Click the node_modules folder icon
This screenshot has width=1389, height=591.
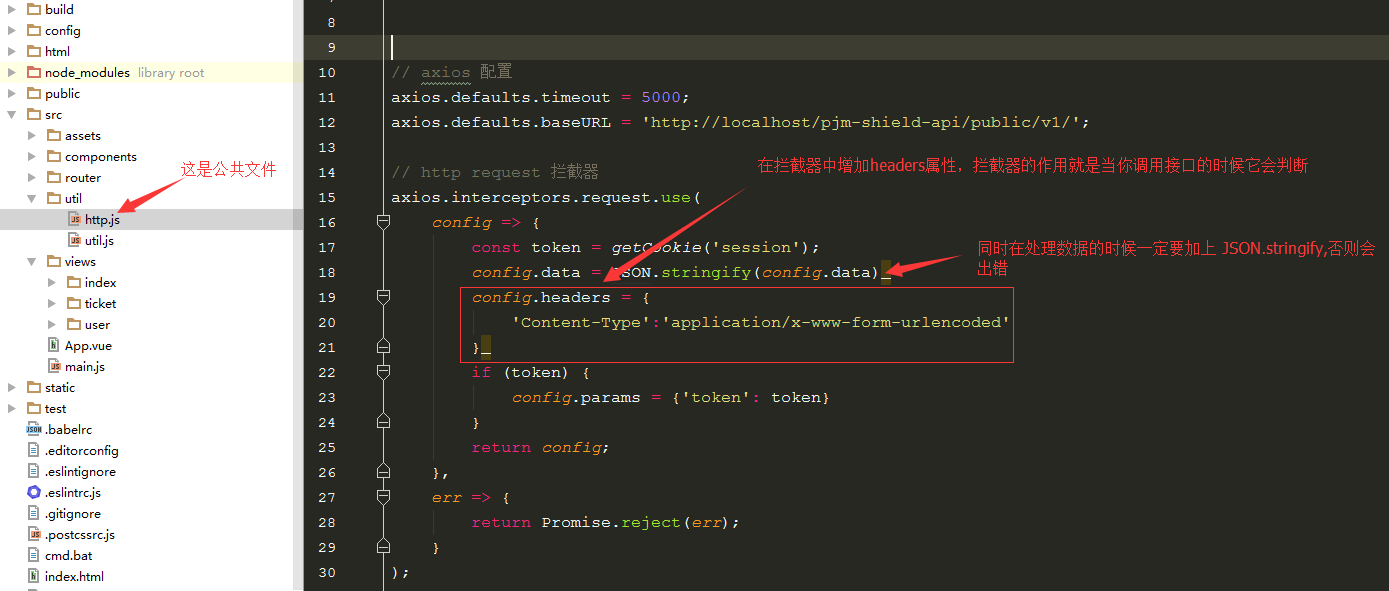[x=33, y=72]
